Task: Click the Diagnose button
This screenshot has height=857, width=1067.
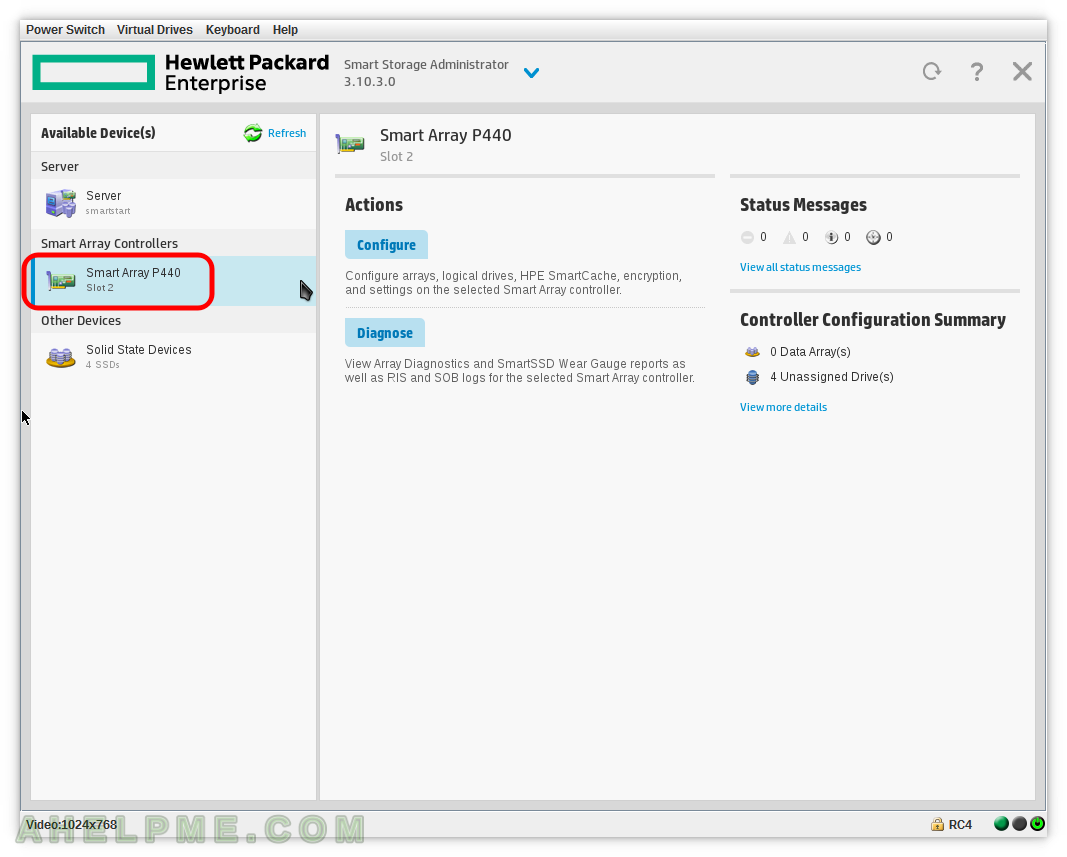Action: tap(384, 333)
